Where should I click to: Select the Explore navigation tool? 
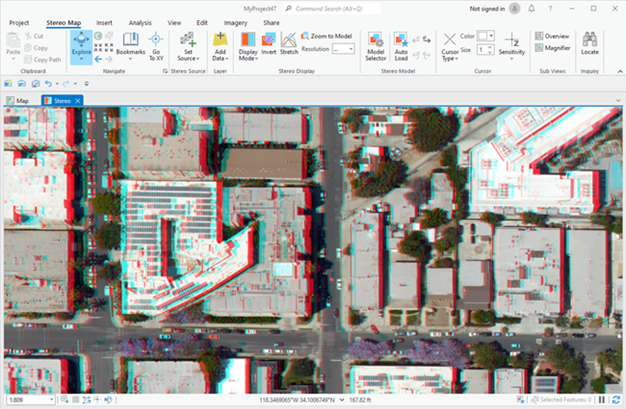(81, 45)
